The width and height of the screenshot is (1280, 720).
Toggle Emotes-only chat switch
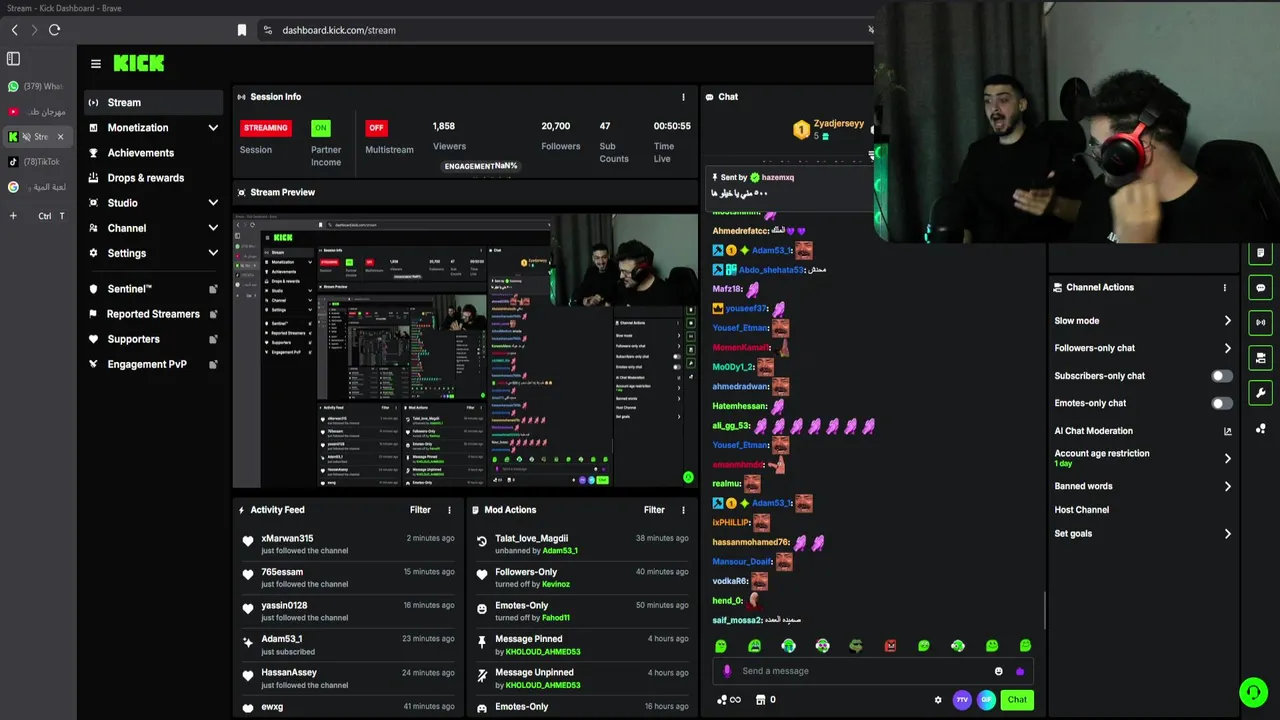click(1222, 403)
